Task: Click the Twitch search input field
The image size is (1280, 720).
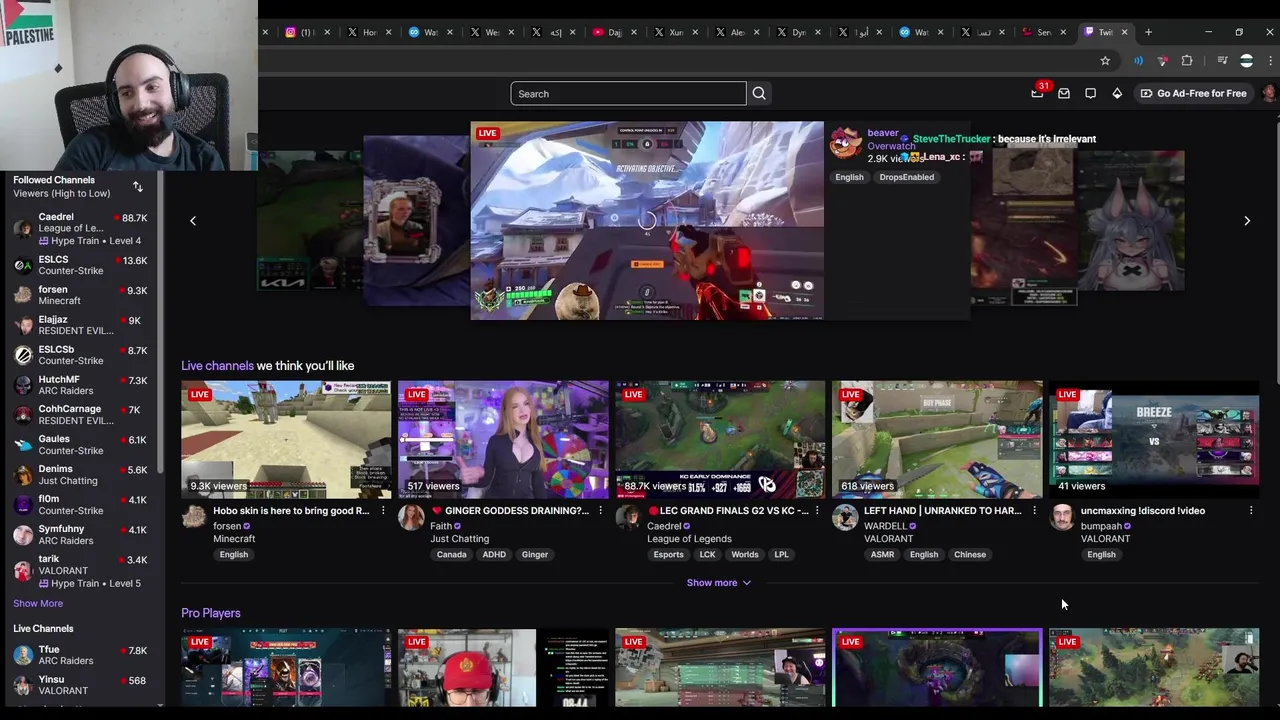Action: [628, 93]
